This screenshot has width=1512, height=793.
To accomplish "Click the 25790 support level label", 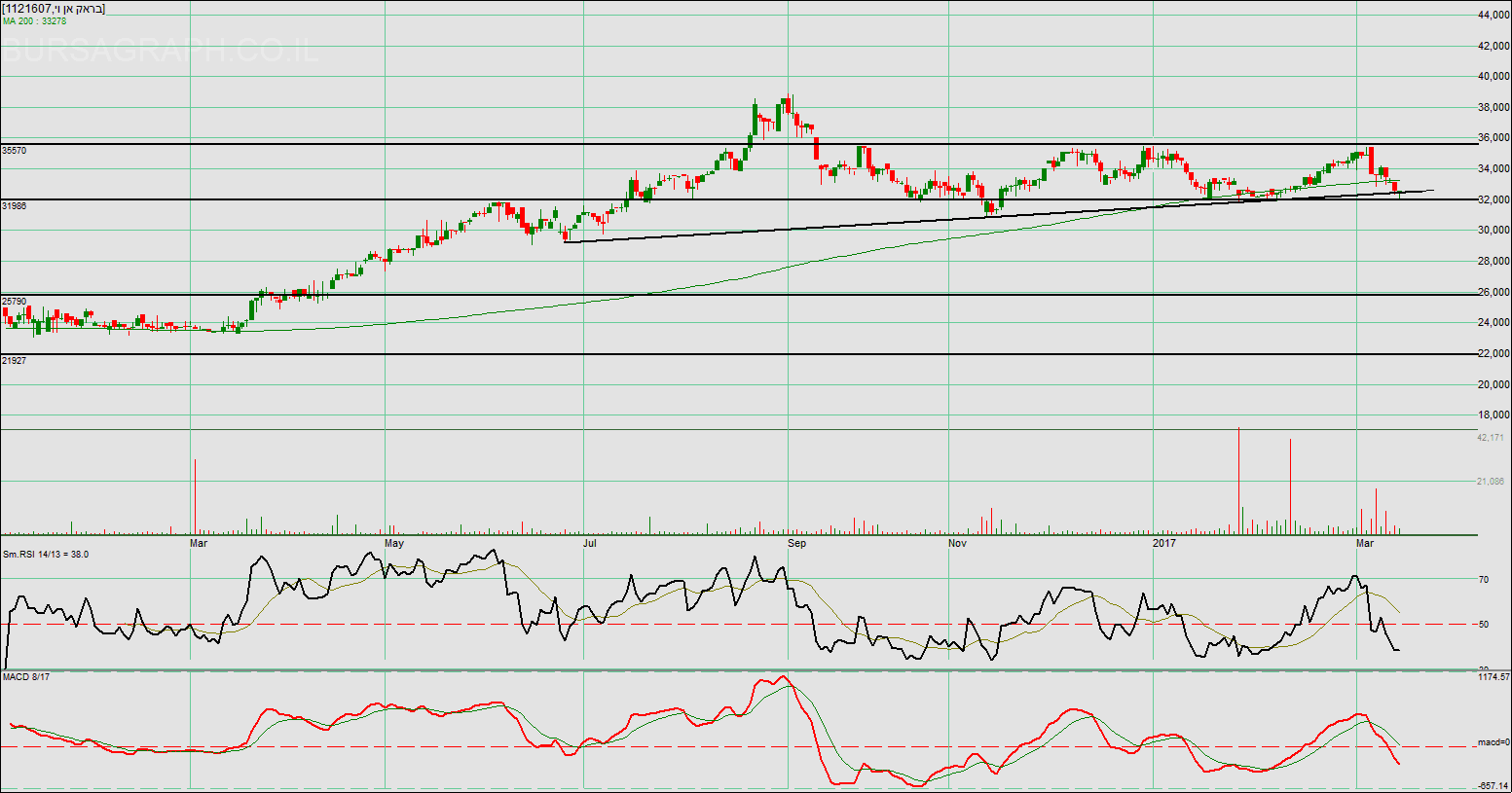I will pos(14,302).
